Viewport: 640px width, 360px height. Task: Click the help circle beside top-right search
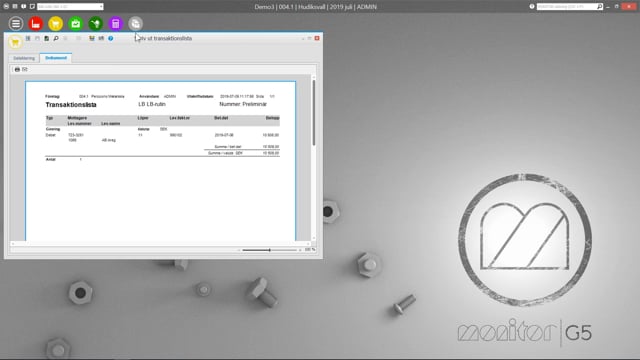point(532,7)
